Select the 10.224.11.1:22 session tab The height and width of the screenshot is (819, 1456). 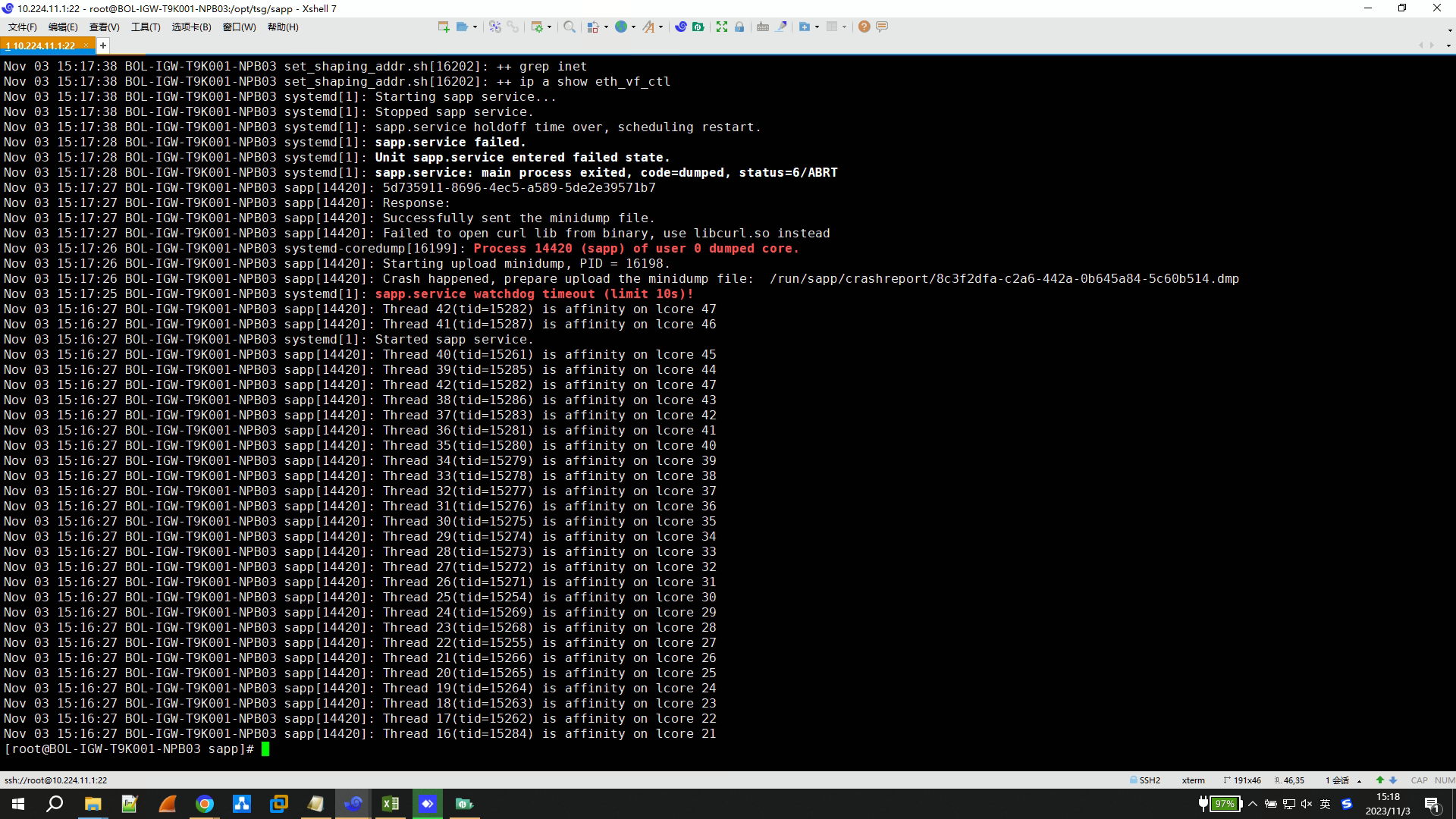click(42, 45)
